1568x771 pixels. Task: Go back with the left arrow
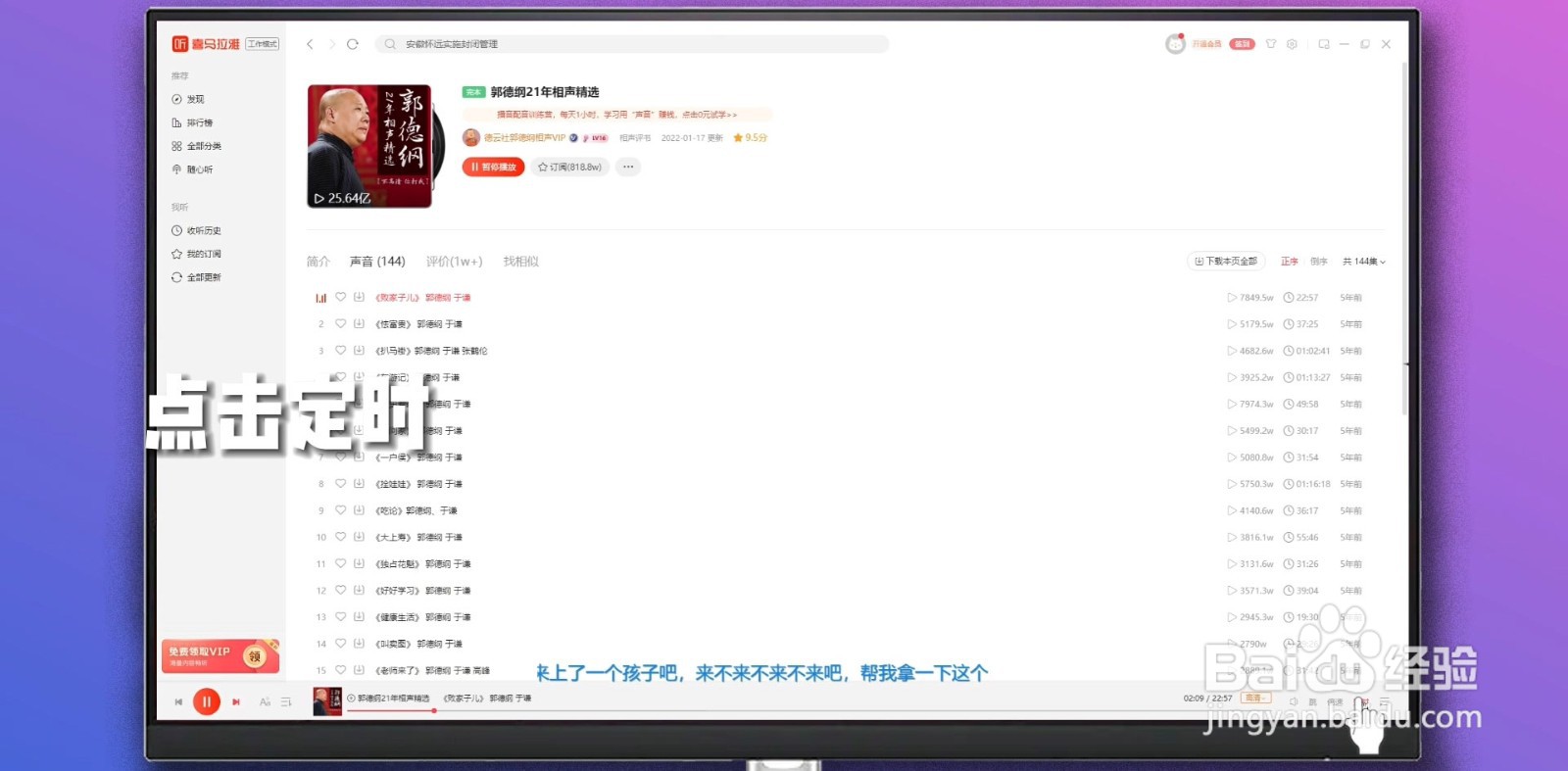(310, 44)
